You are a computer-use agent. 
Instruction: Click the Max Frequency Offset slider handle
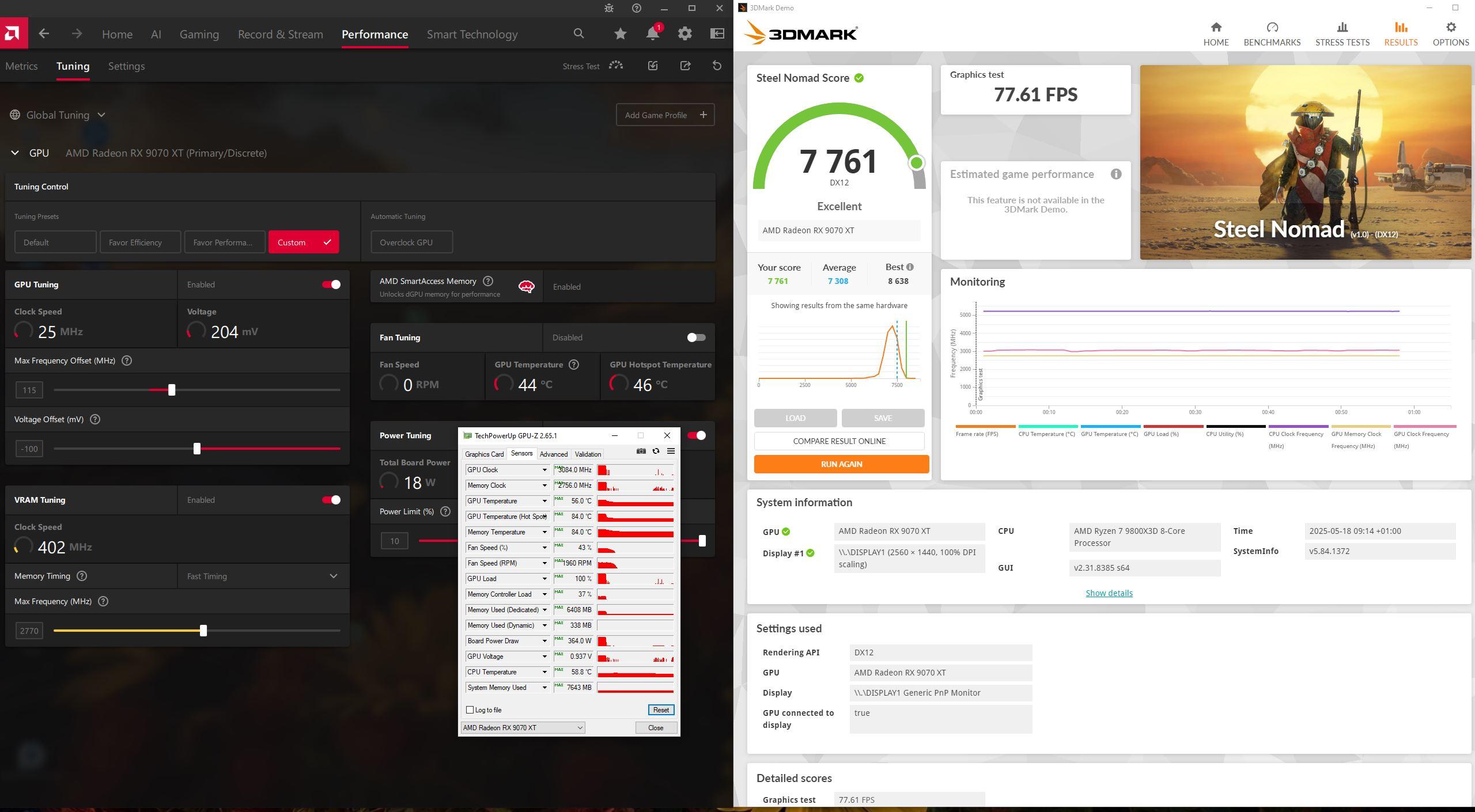pyautogui.click(x=172, y=390)
